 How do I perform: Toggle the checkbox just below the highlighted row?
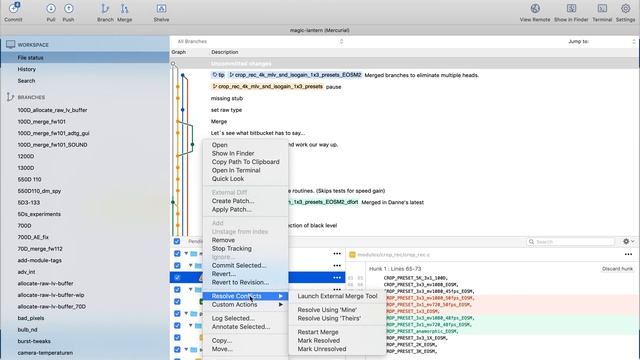coord(177,289)
